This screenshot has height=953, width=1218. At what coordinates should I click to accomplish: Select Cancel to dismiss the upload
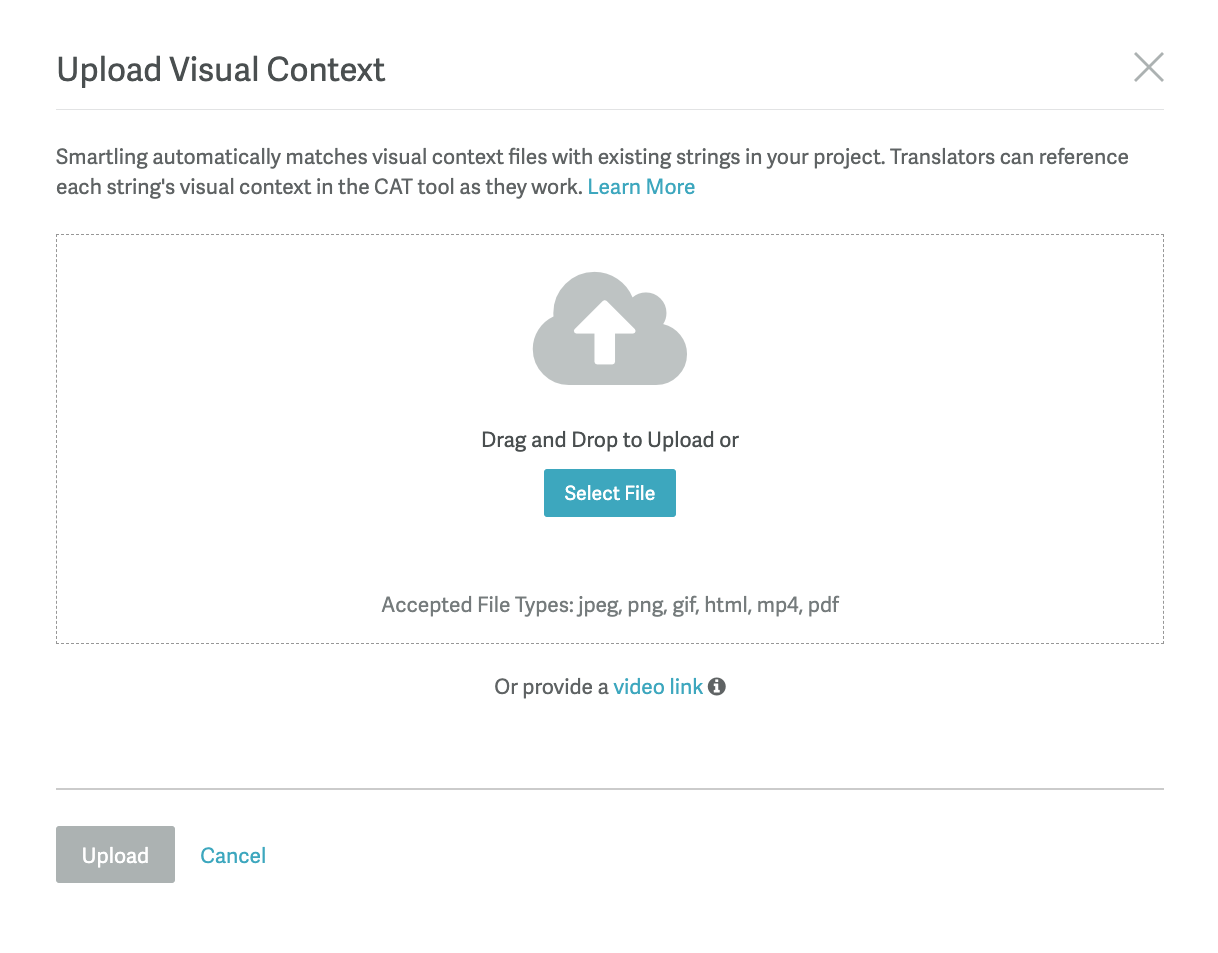pos(233,855)
